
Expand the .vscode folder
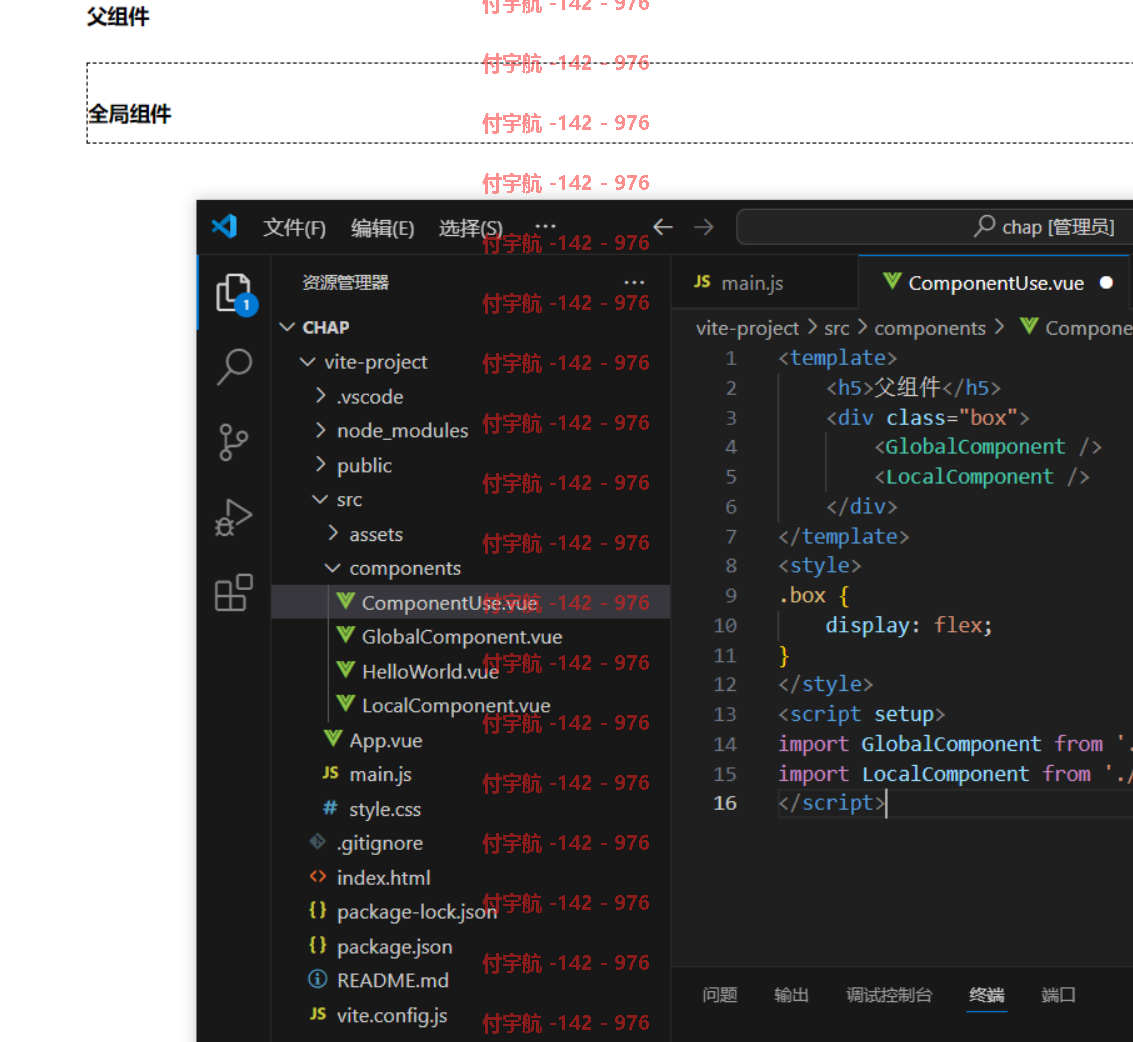(x=321, y=396)
